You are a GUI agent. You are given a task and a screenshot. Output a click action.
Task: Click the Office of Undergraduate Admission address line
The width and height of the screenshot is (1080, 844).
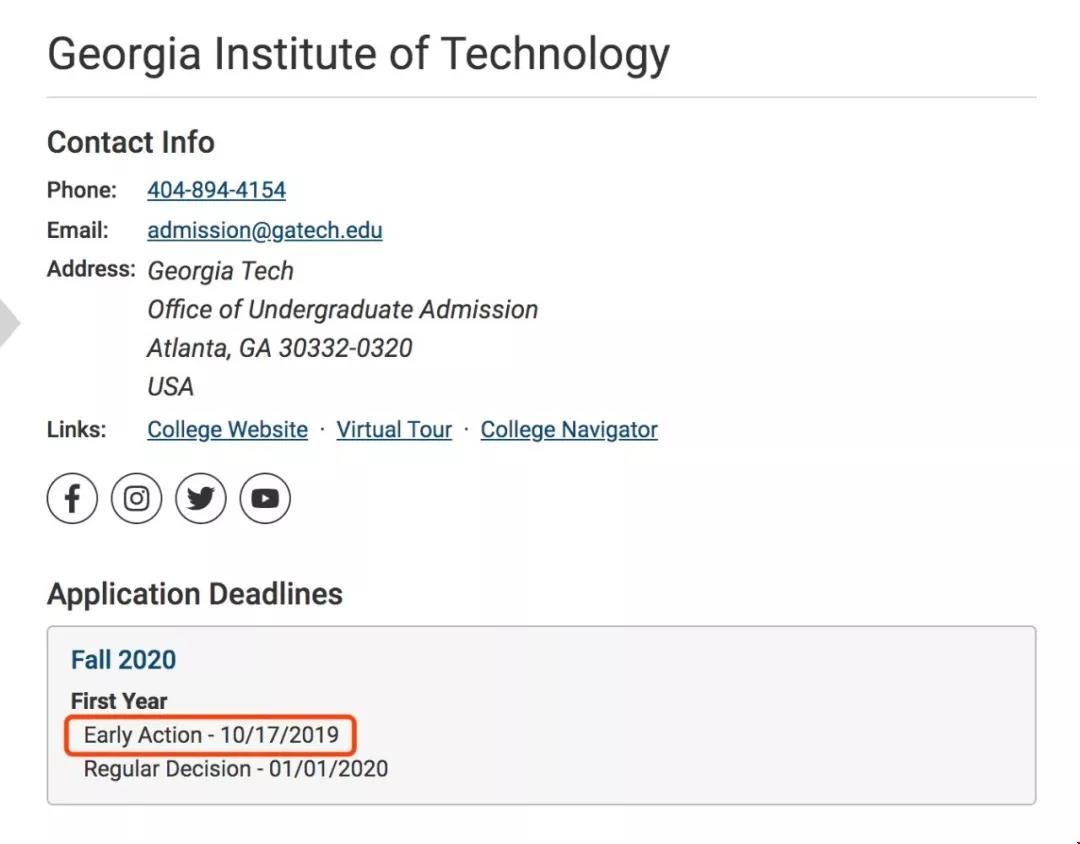342,309
